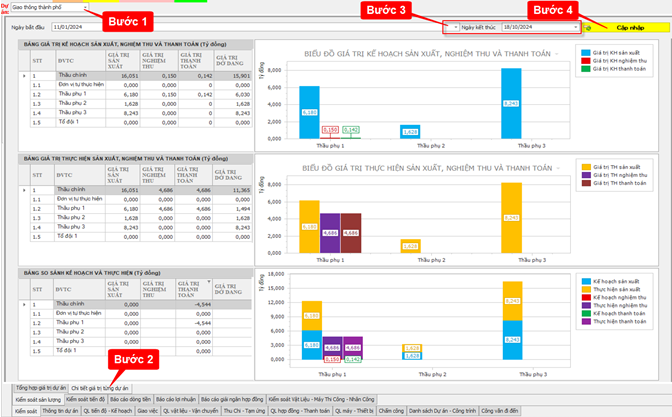Open the Ngày kết thúc date dropdown
The height and width of the screenshot is (417, 672).
[x=575, y=28]
